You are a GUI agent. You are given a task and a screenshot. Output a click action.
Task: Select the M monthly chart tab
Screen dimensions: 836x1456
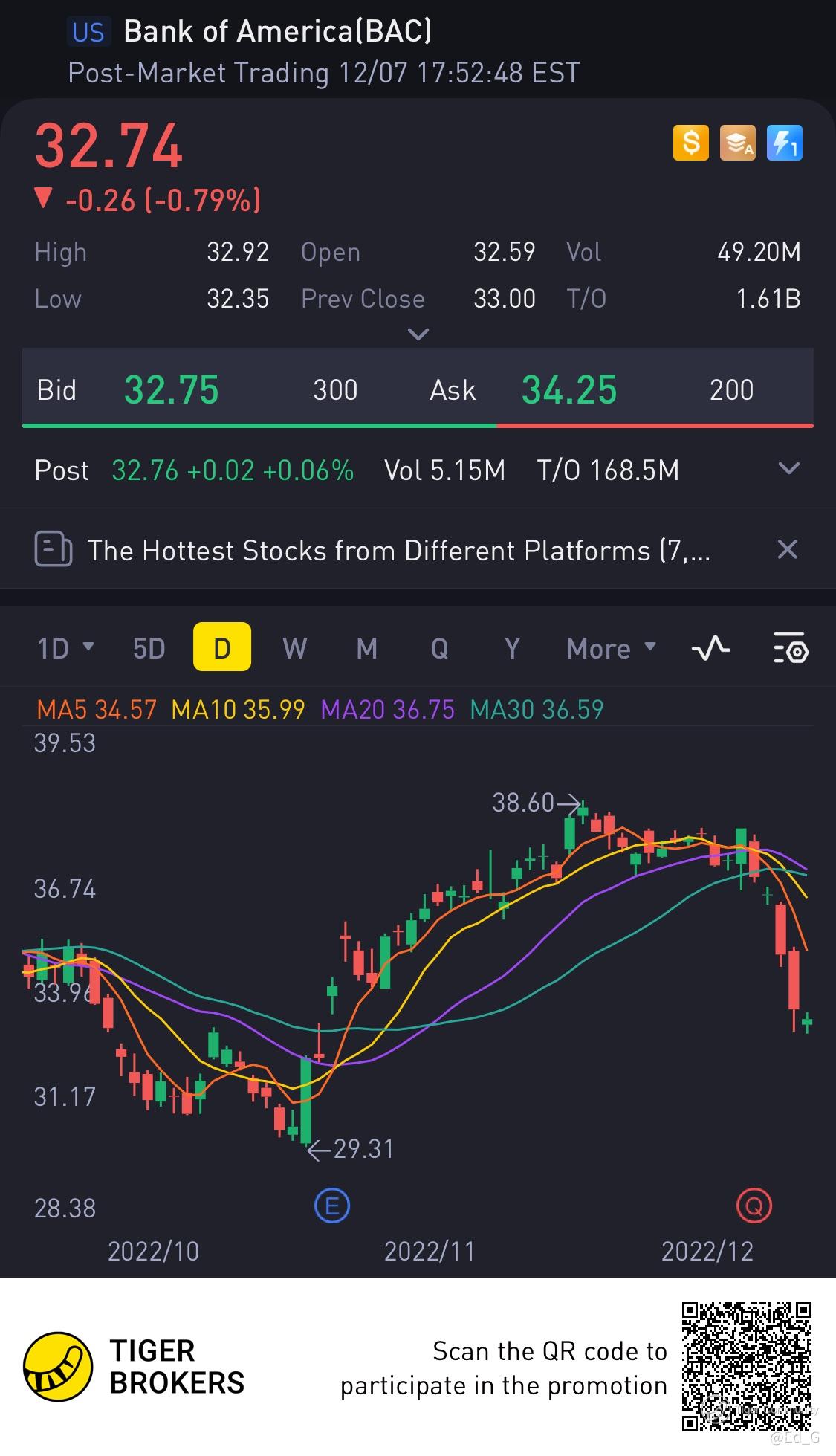(367, 648)
